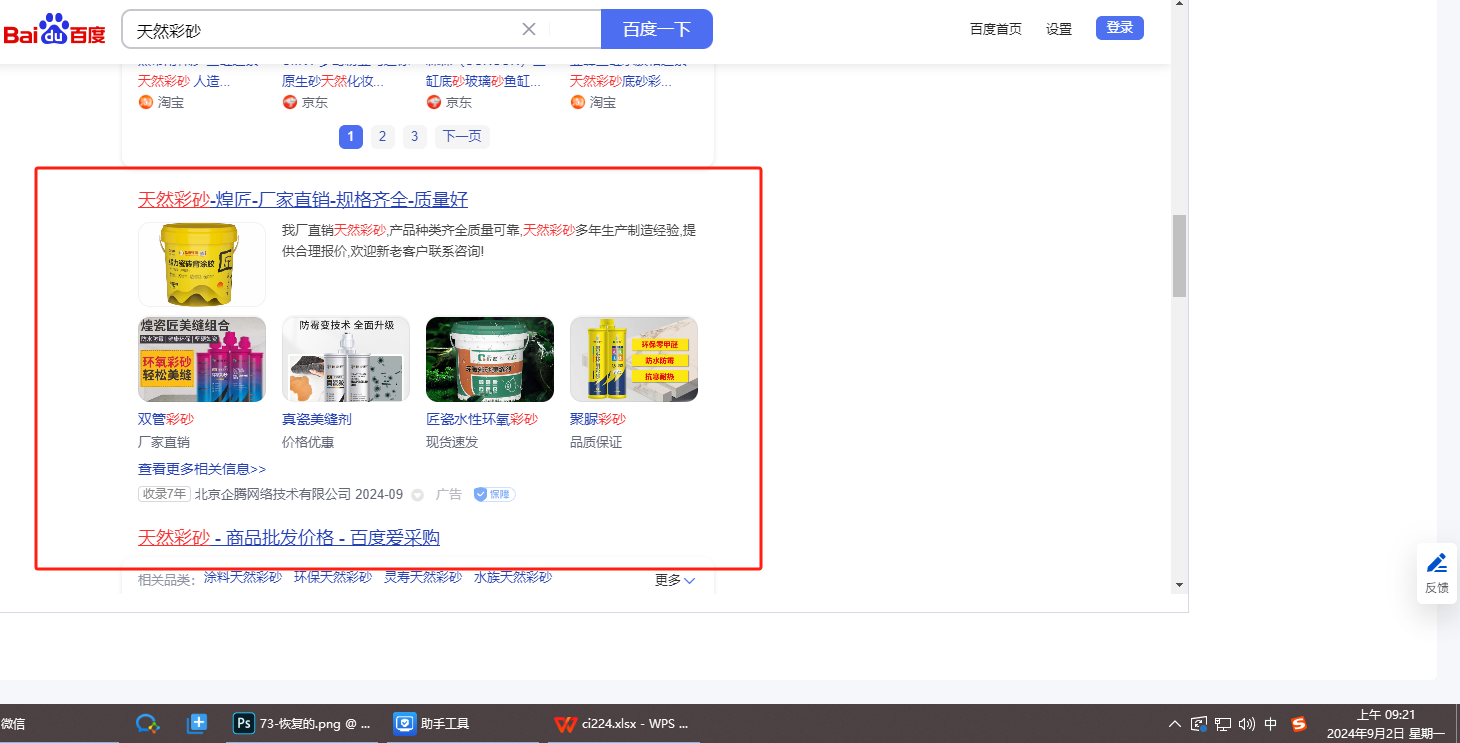Click the 煌瓷匠美缝组合 product image
1460x743 pixels.
point(202,359)
